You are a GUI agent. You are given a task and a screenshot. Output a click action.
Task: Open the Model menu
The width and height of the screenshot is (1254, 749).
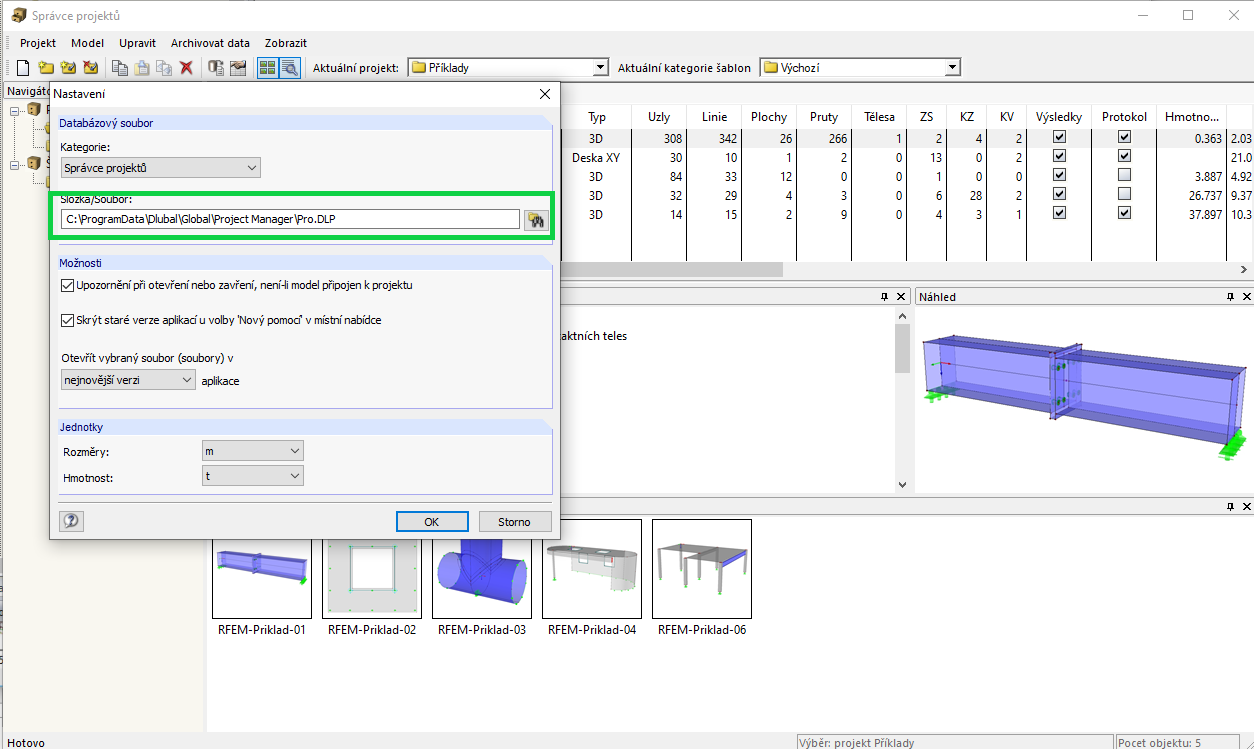pos(88,43)
